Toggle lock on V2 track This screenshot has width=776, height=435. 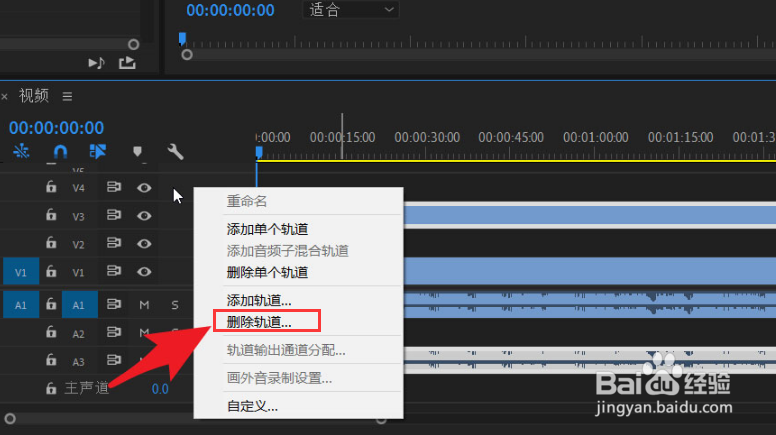click(51, 243)
